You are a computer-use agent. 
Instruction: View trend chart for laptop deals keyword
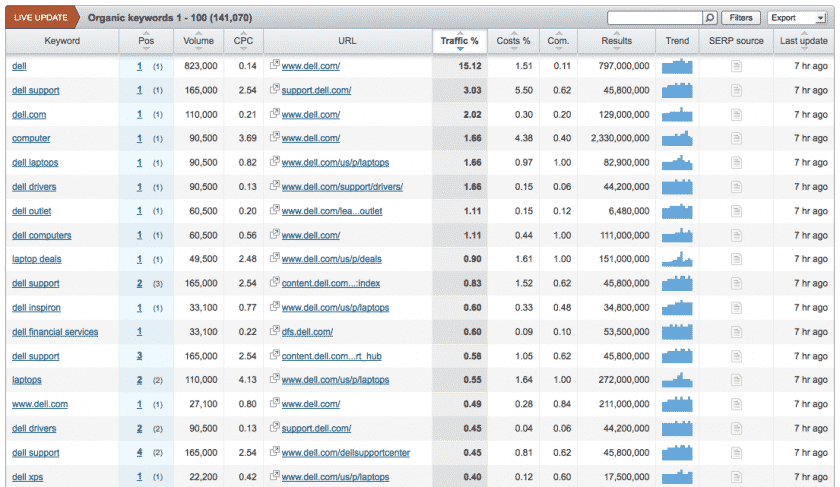point(677,259)
